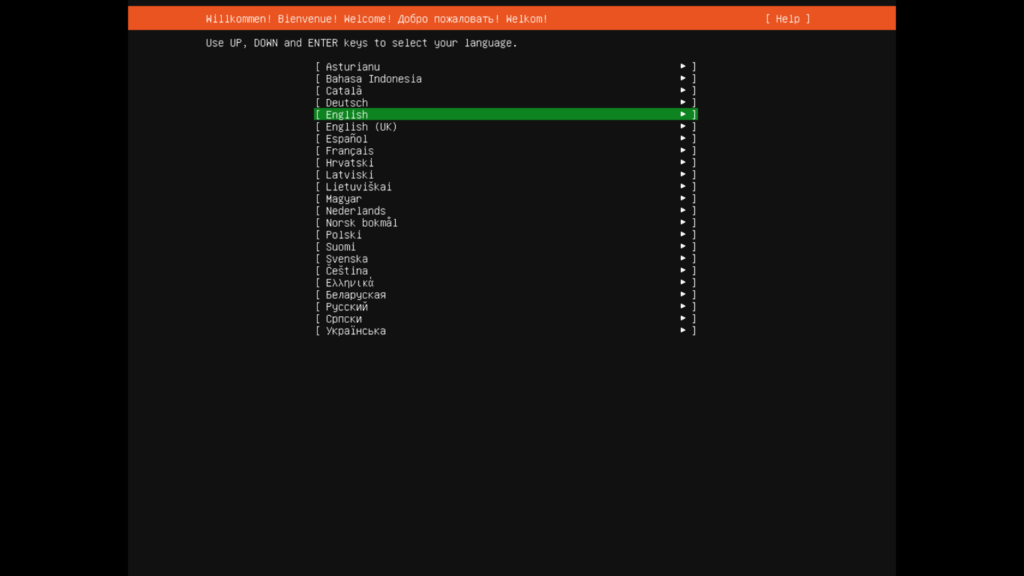Pick Deutsch as the installer language
Screen dimensions: 1024x576
click(x=505, y=103)
